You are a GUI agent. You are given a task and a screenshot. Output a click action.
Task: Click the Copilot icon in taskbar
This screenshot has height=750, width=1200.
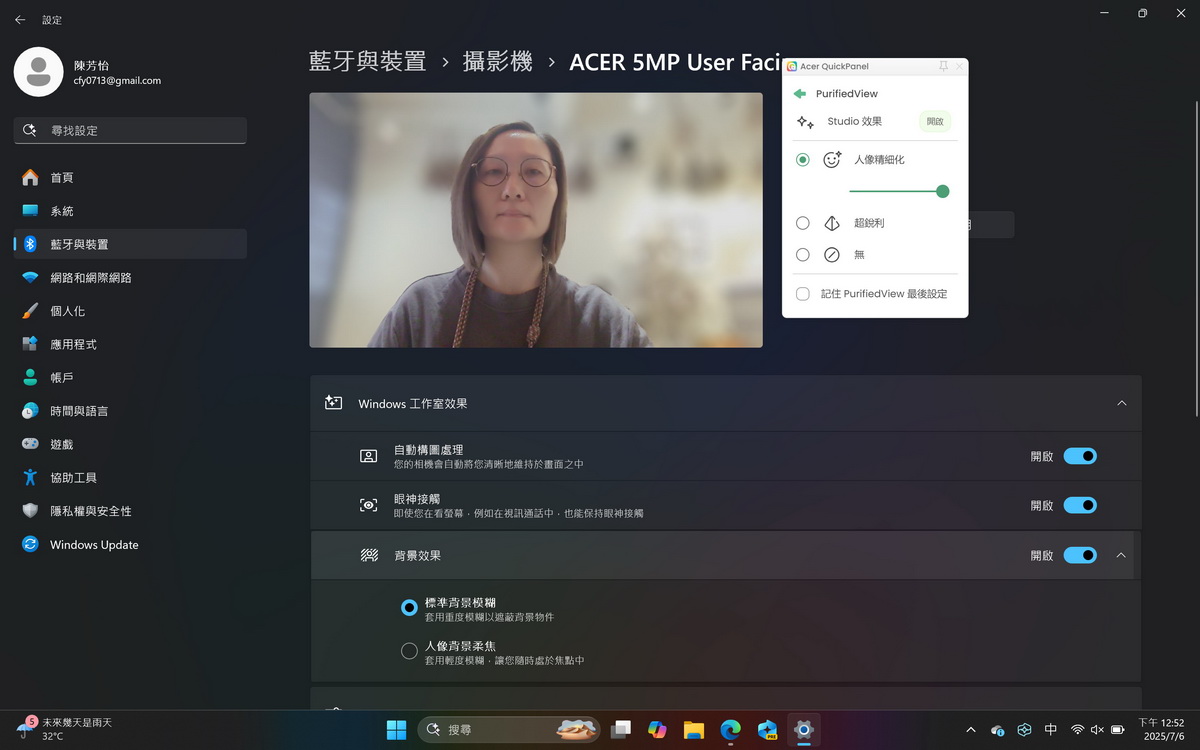click(657, 729)
